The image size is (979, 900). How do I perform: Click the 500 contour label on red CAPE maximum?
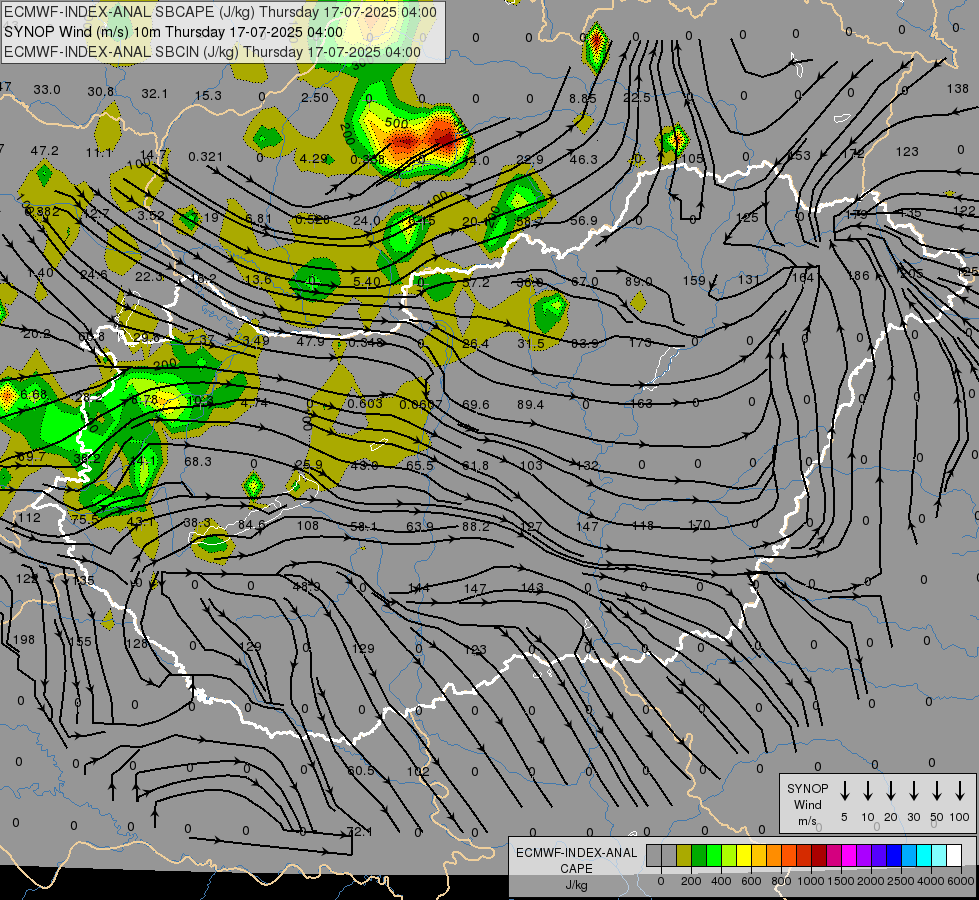tap(396, 122)
